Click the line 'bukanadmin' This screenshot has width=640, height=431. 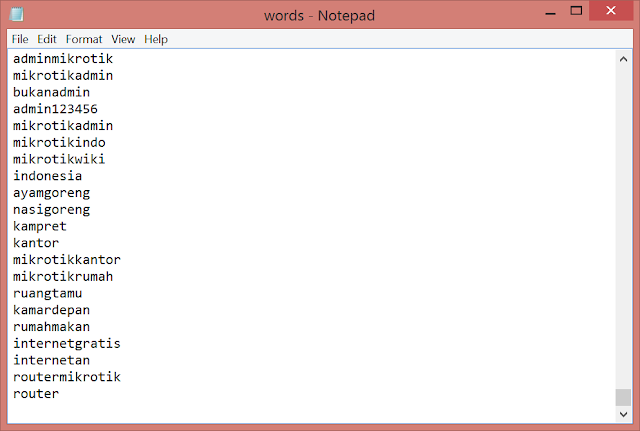click(51, 92)
